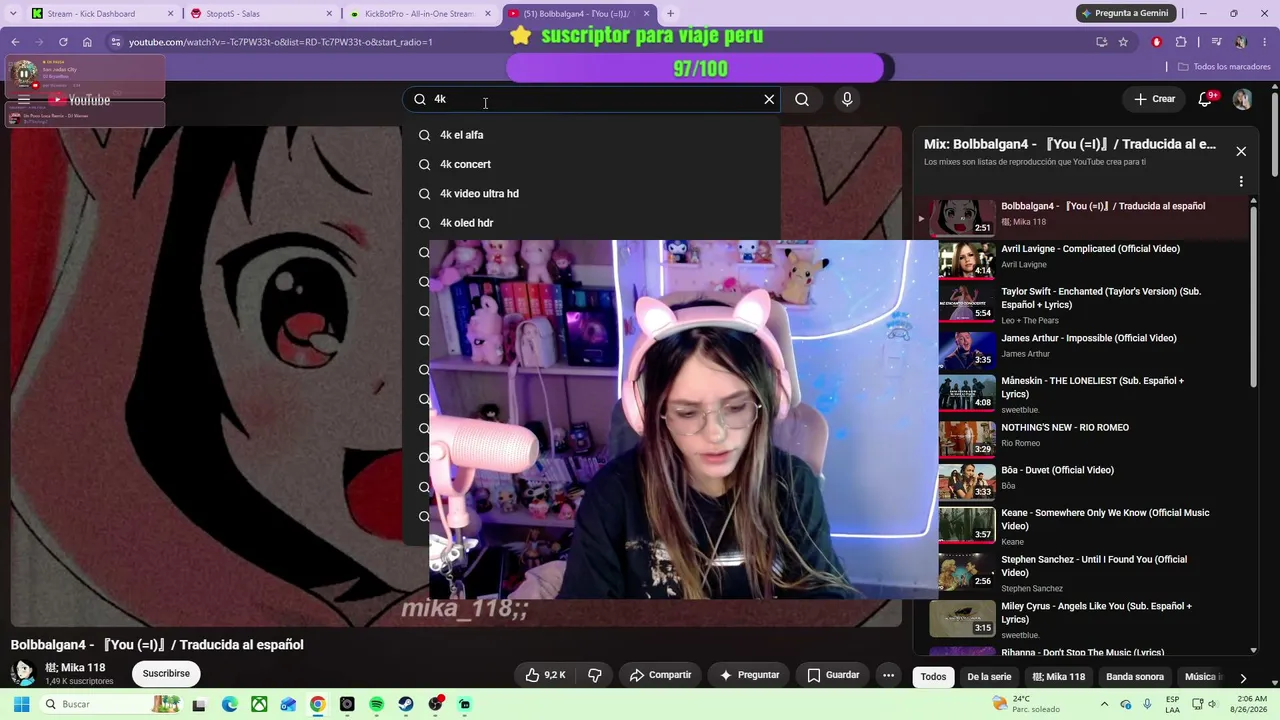The height and width of the screenshot is (720, 1280).
Task: Click the Crear button
Action: click(1154, 99)
